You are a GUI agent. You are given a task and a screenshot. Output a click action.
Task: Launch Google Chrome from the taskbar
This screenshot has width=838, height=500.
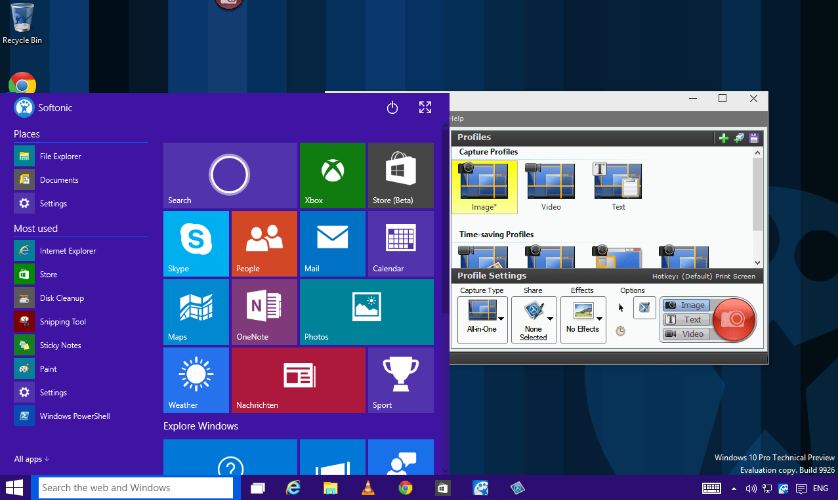point(405,488)
